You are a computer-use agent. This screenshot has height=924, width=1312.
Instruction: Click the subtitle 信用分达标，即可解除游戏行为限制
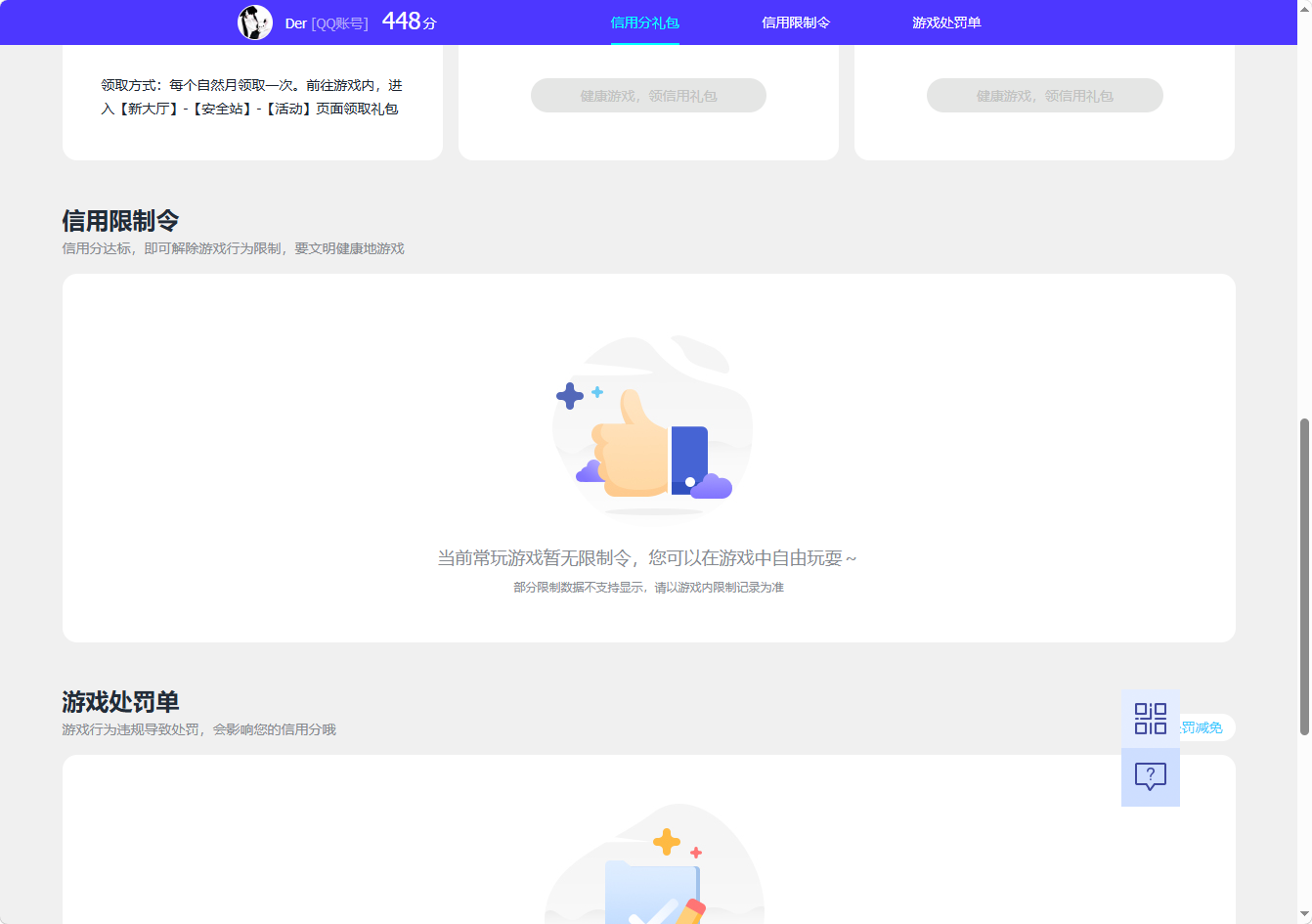[x=171, y=248]
